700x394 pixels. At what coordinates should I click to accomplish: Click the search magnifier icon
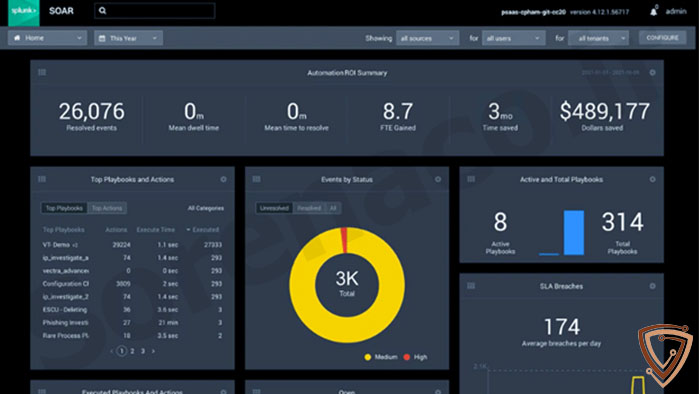[x=103, y=11]
